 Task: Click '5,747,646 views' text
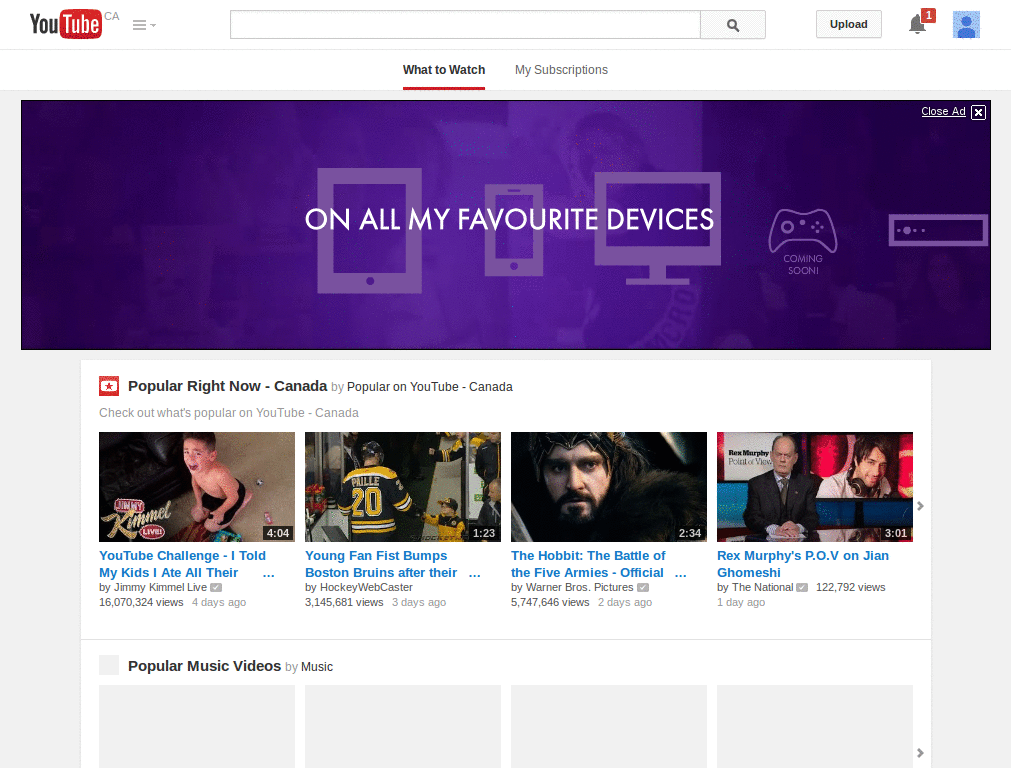coord(550,602)
